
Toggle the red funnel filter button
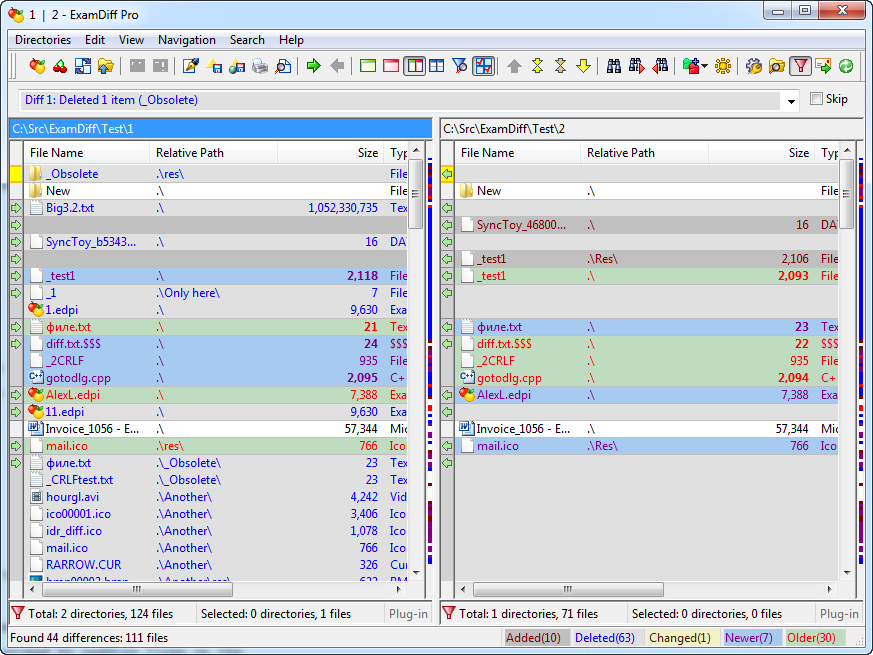(x=800, y=66)
